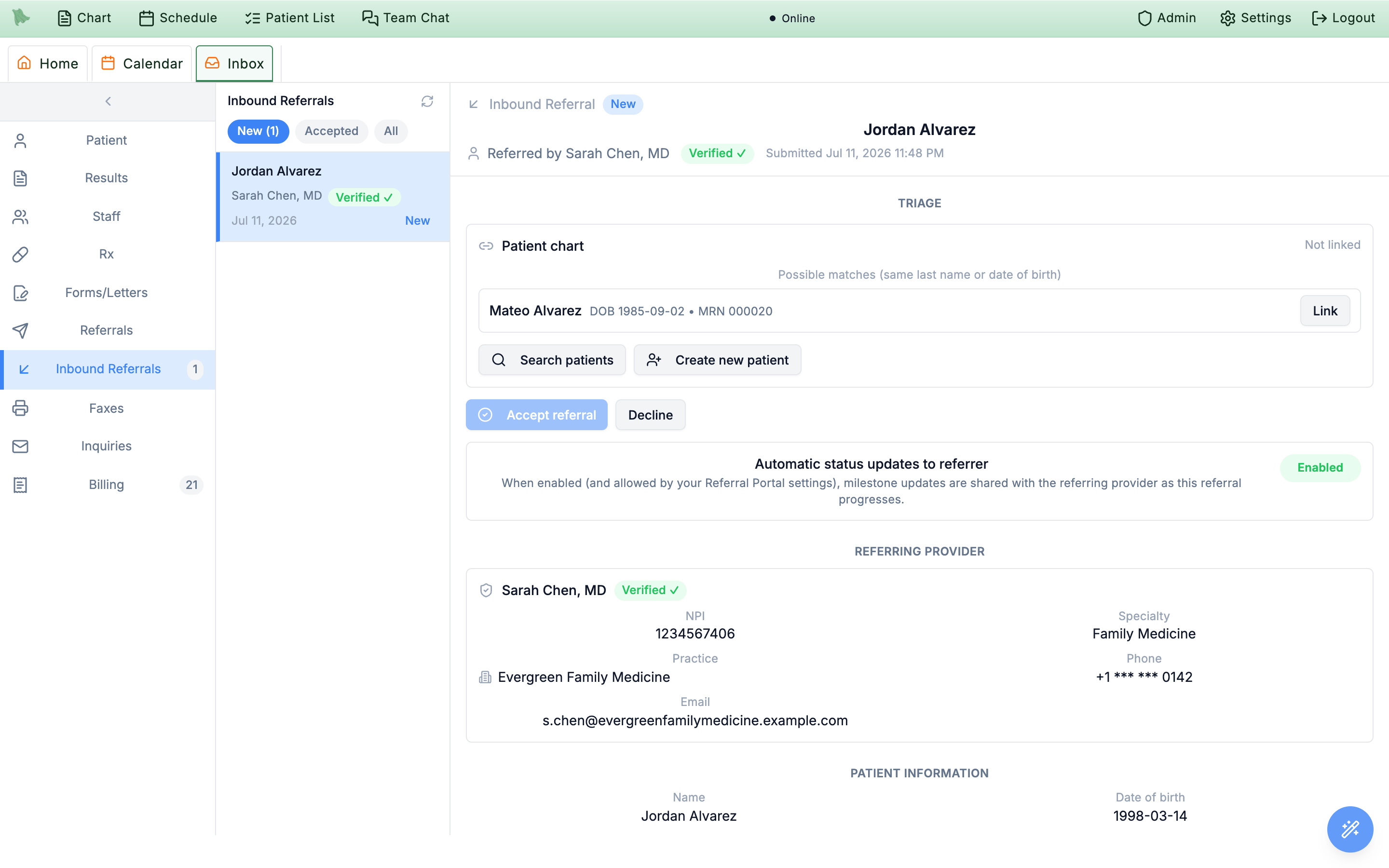Collapse the sidebar with the chevron arrow
1389x868 pixels.
point(108,102)
